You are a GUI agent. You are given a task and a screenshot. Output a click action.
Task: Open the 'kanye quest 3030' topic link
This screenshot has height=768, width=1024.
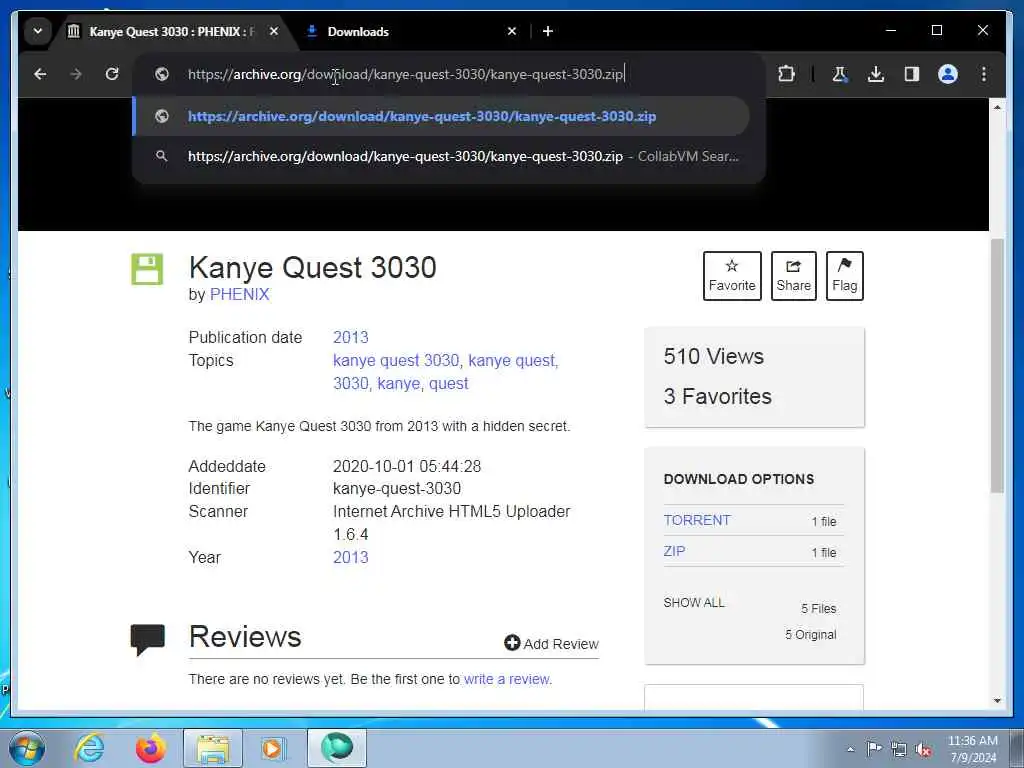[396, 360]
